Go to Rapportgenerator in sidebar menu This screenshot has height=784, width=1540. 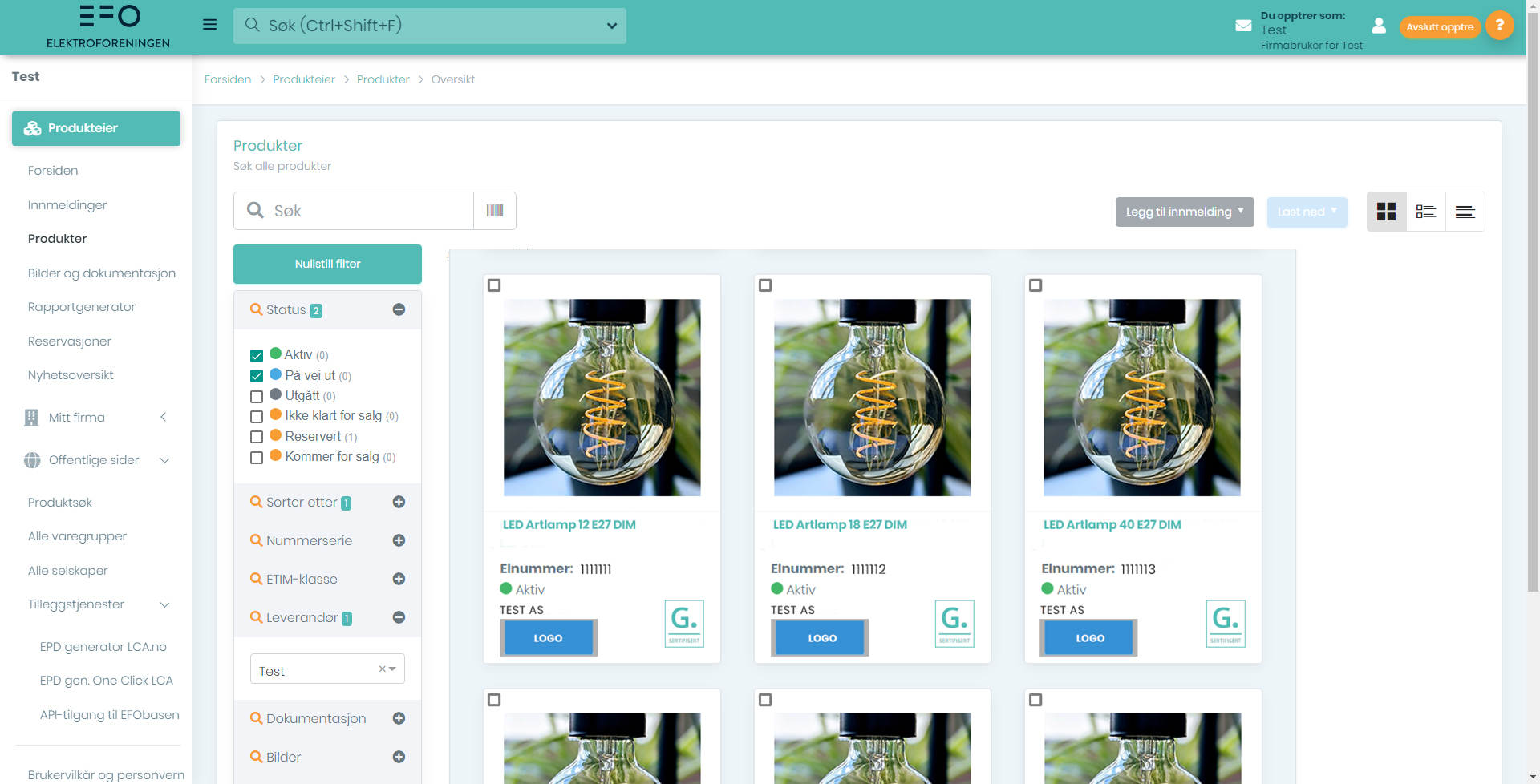coord(82,307)
